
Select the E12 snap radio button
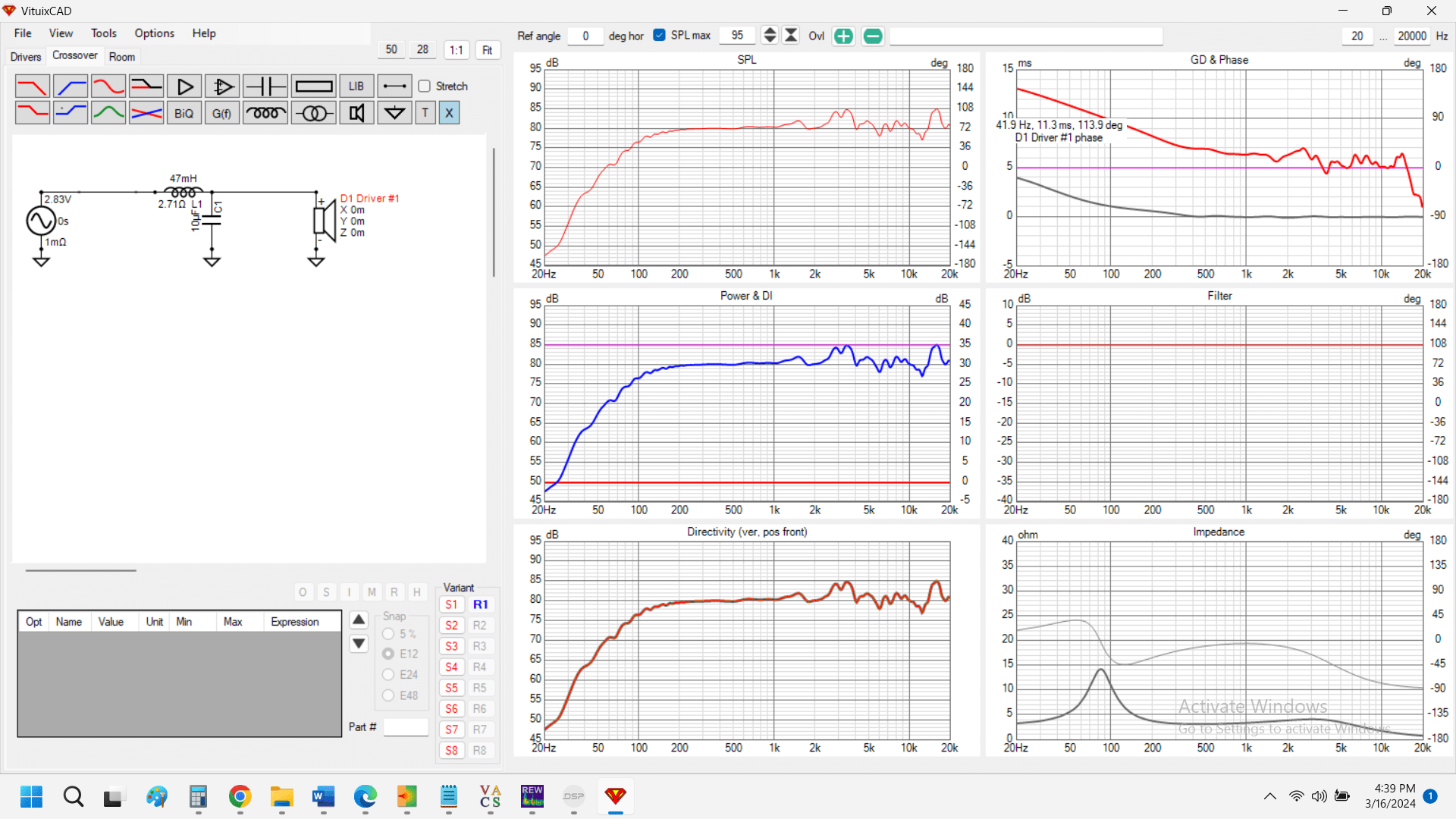pos(388,654)
